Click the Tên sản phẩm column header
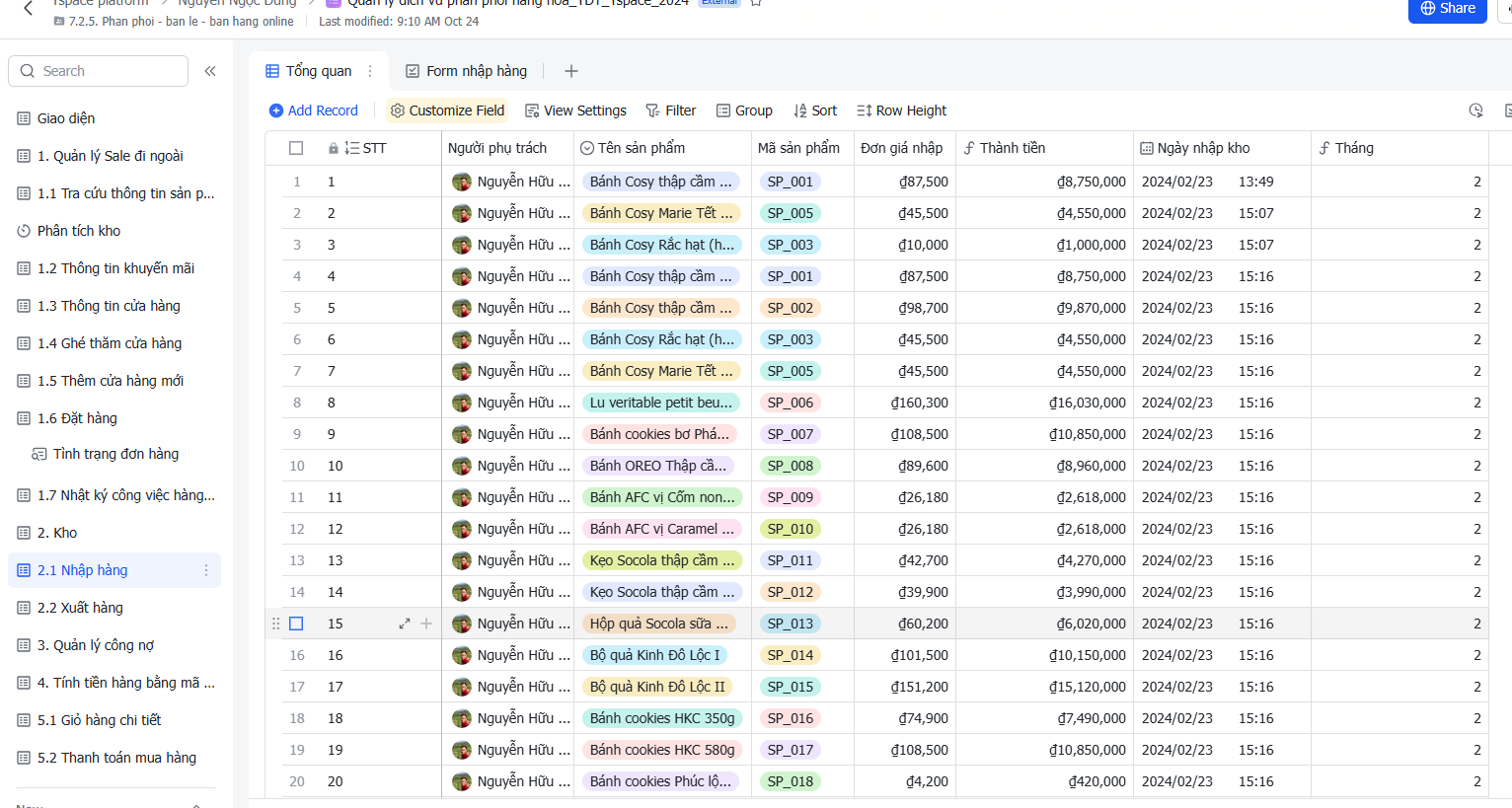 (x=662, y=148)
